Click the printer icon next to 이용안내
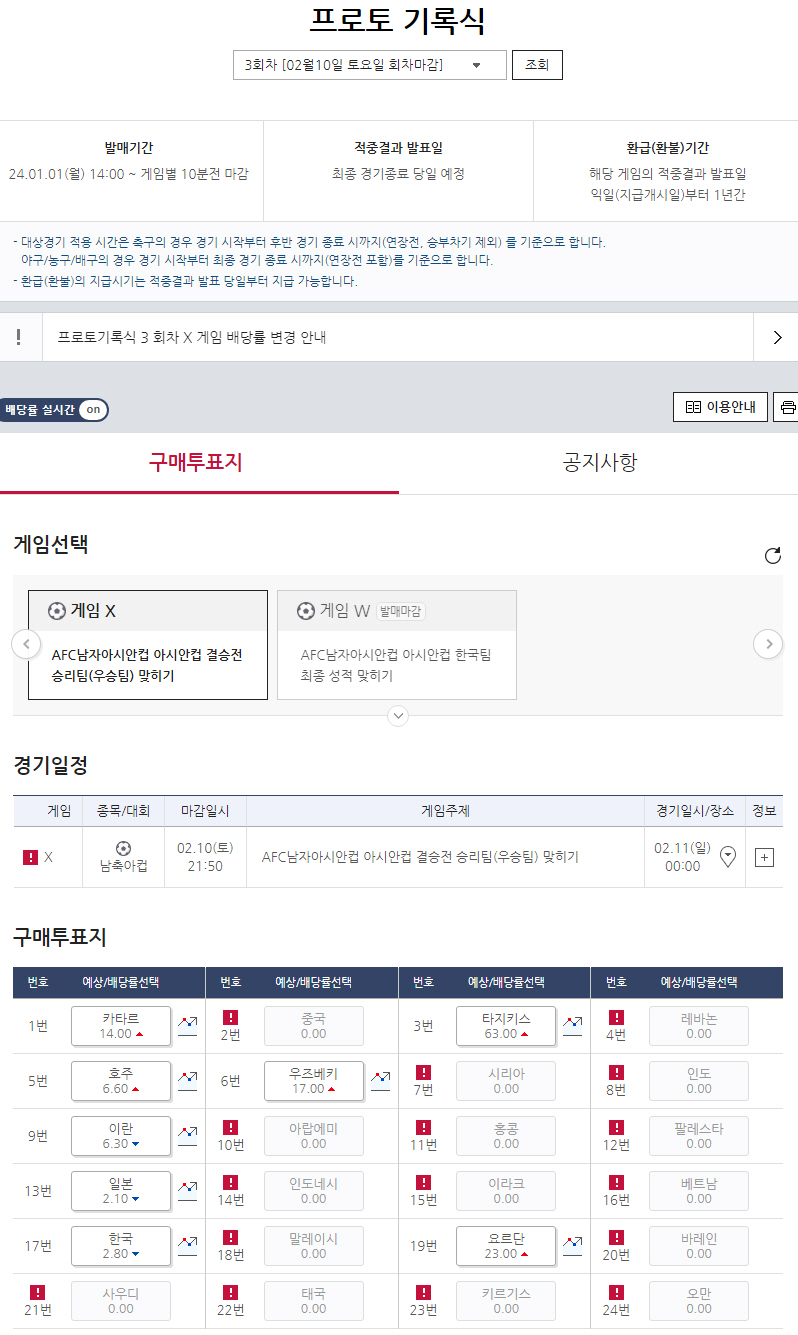This screenshot has width=798, height=1335. coord(787,407)
